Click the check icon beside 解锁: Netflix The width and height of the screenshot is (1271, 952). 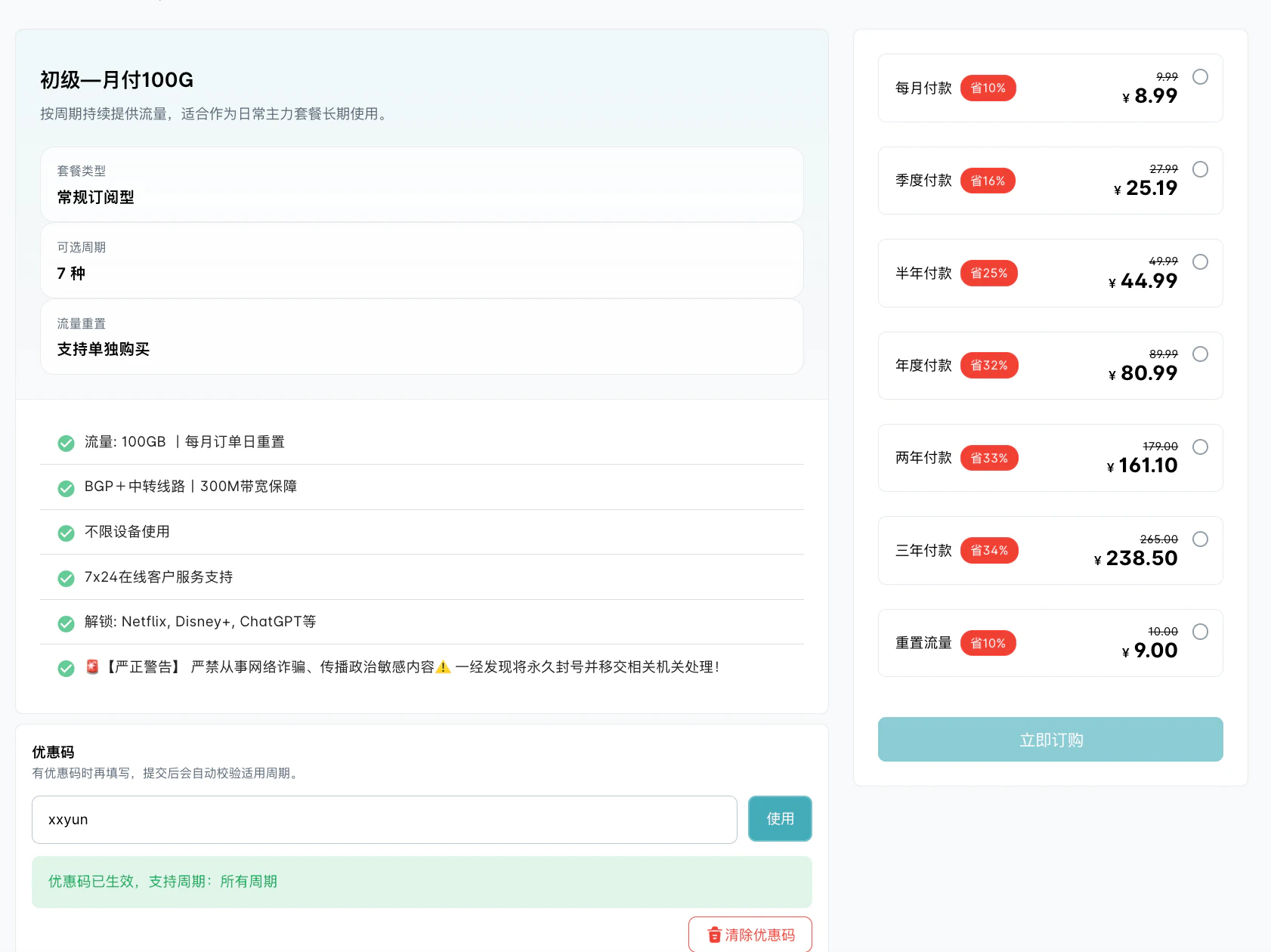(66, 623)
